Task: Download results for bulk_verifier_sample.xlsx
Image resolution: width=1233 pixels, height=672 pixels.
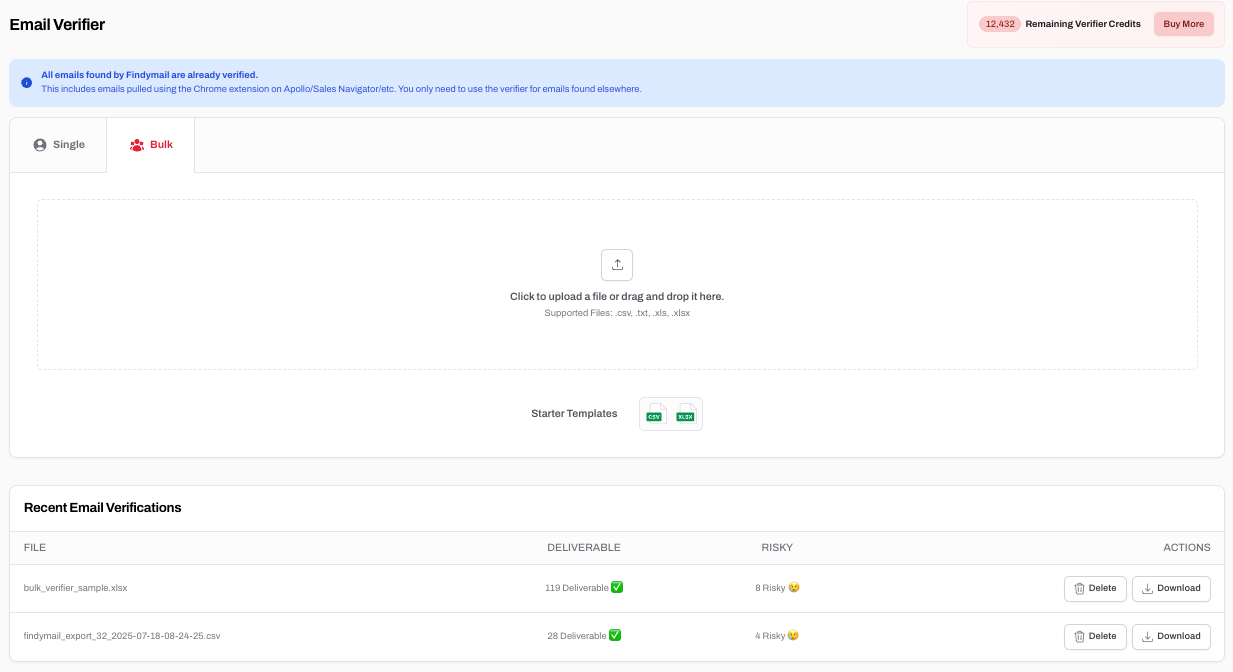Action: point(1170,588)
